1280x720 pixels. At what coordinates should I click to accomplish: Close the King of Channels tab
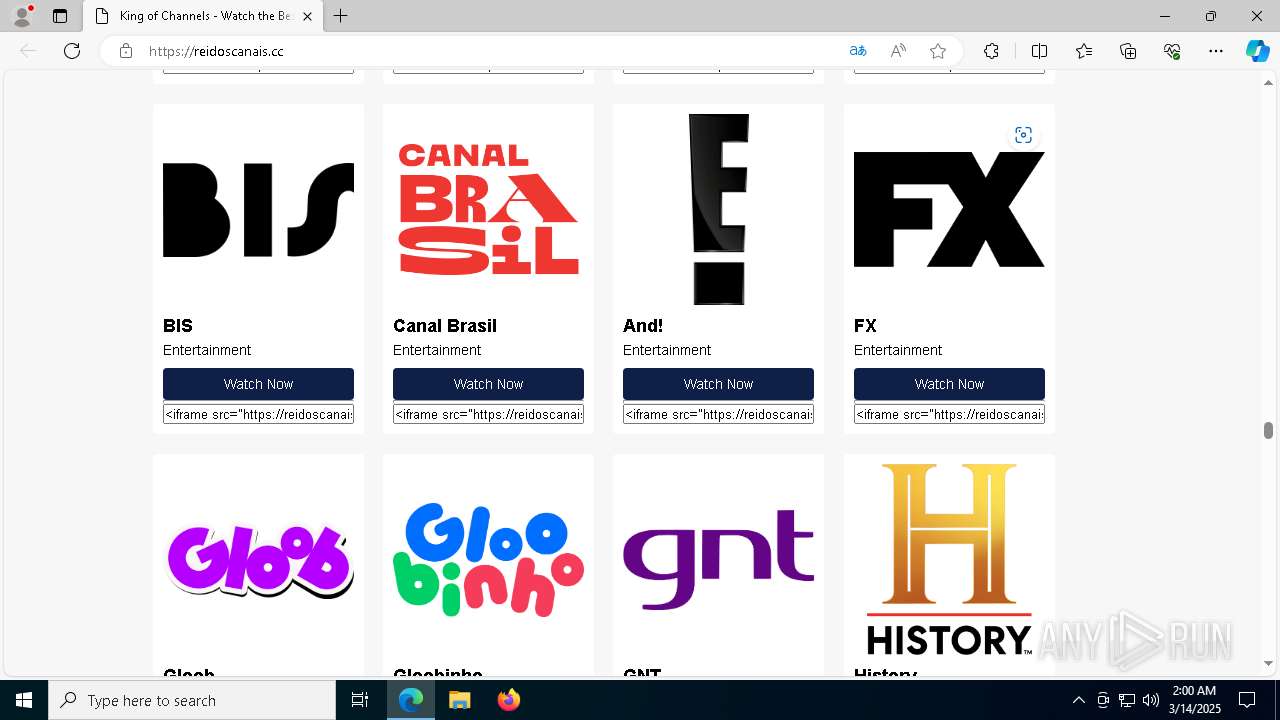pos(307,16)
